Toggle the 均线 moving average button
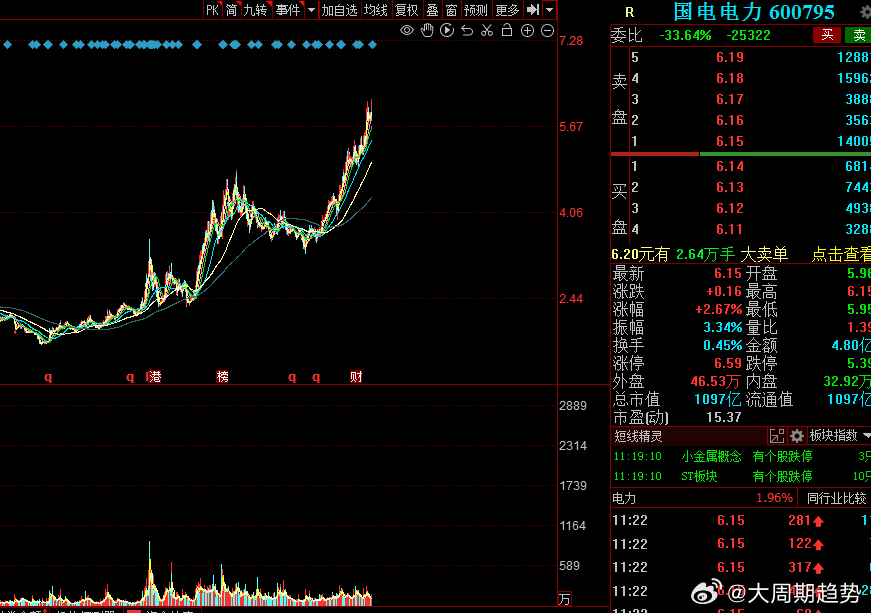Screen dimensions: 871x613 [376, 10]
